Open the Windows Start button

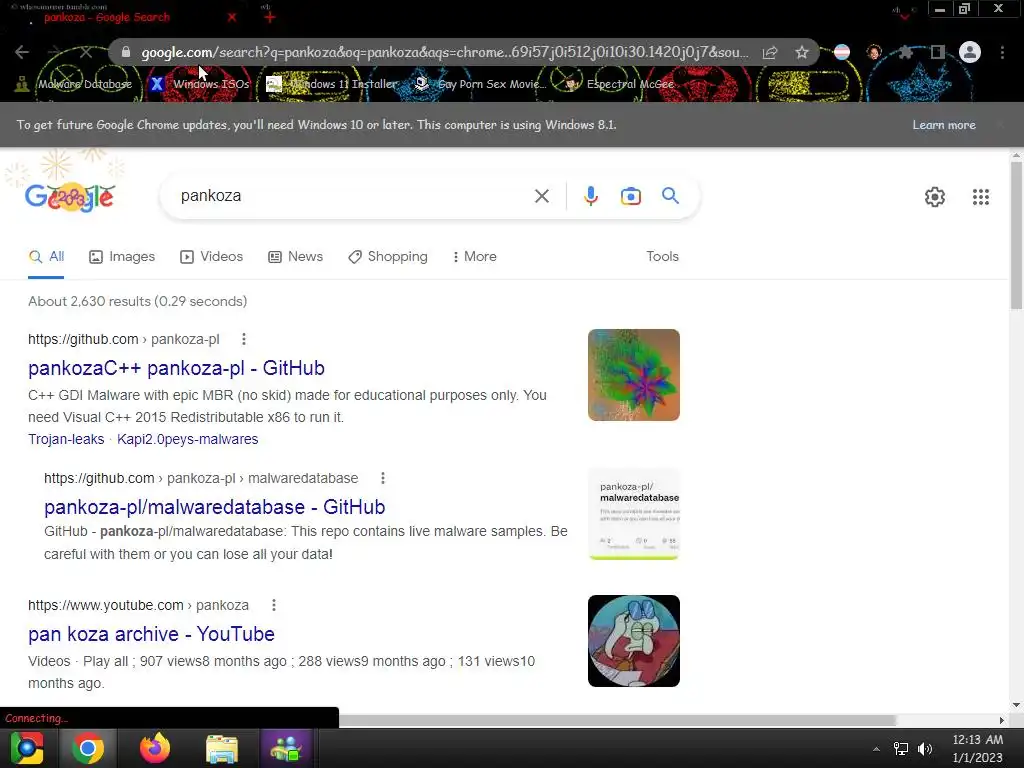[27, 748]
